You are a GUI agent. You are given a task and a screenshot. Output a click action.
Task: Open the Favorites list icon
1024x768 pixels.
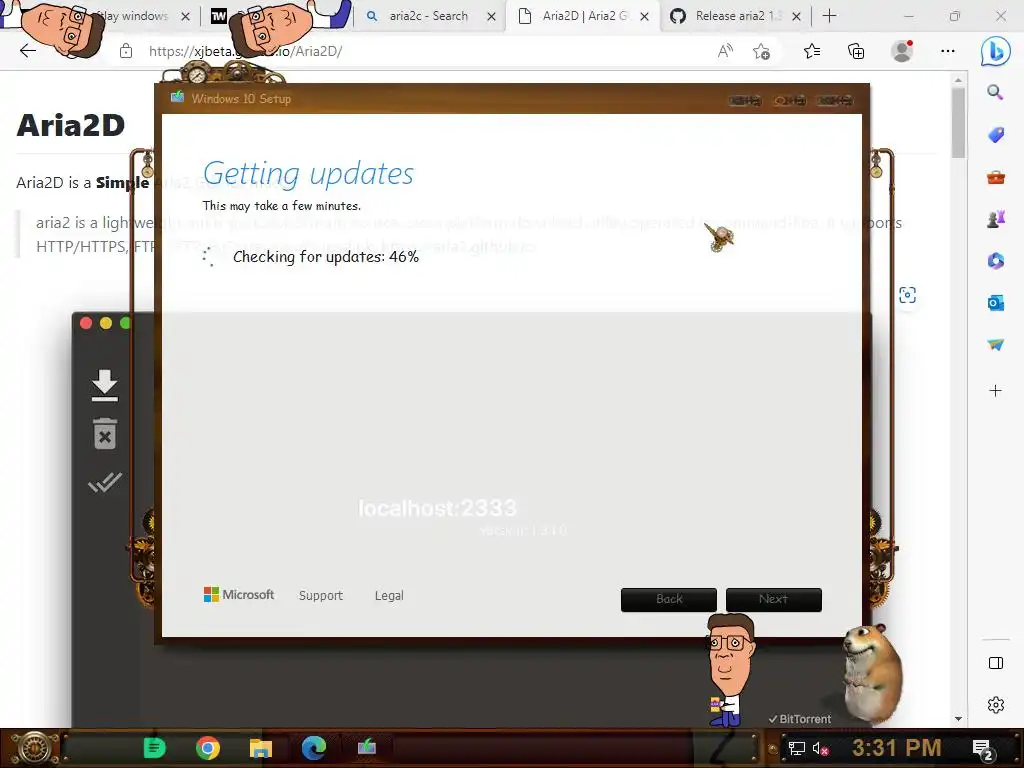click(x=812, y=51)
